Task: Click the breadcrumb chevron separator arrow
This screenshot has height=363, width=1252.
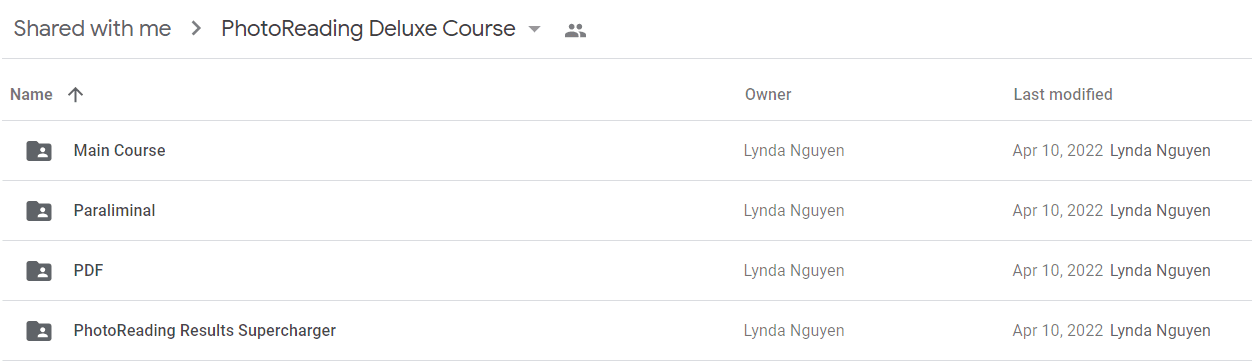Action: [196, 29]
